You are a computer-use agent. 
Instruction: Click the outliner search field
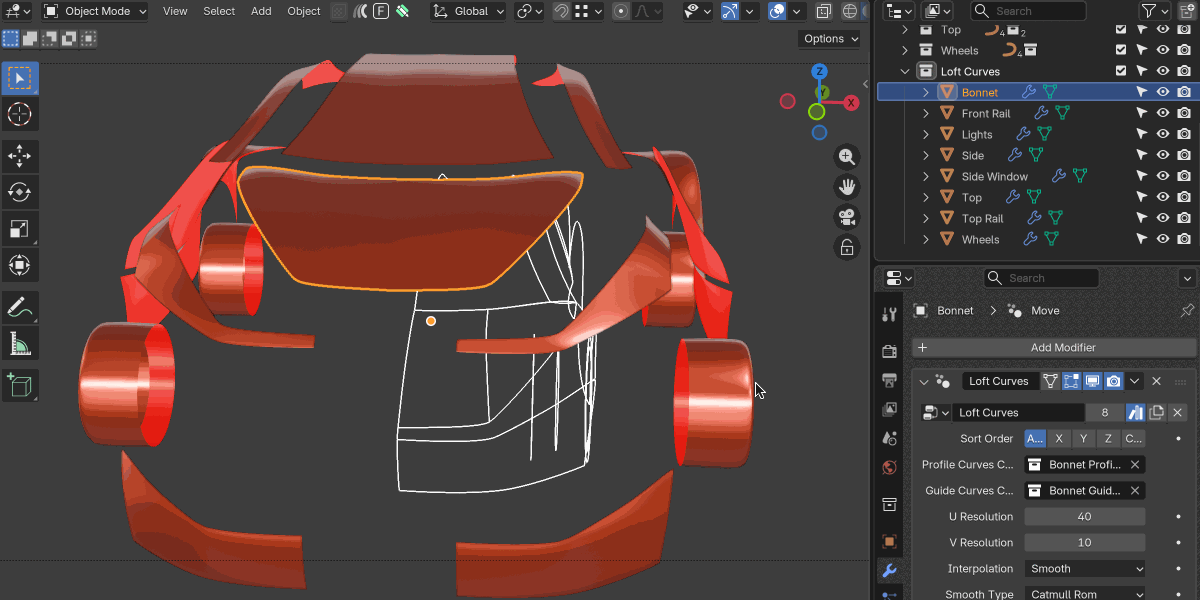[x=1030, y=11]
